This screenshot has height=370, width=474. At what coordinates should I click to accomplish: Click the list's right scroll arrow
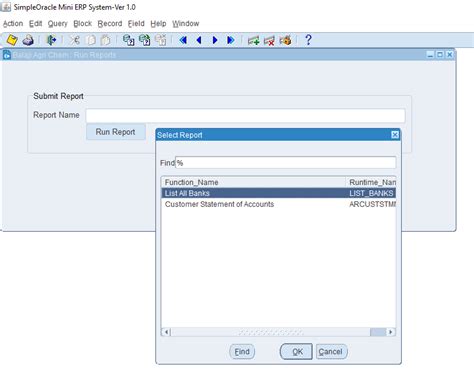(391, 332)
